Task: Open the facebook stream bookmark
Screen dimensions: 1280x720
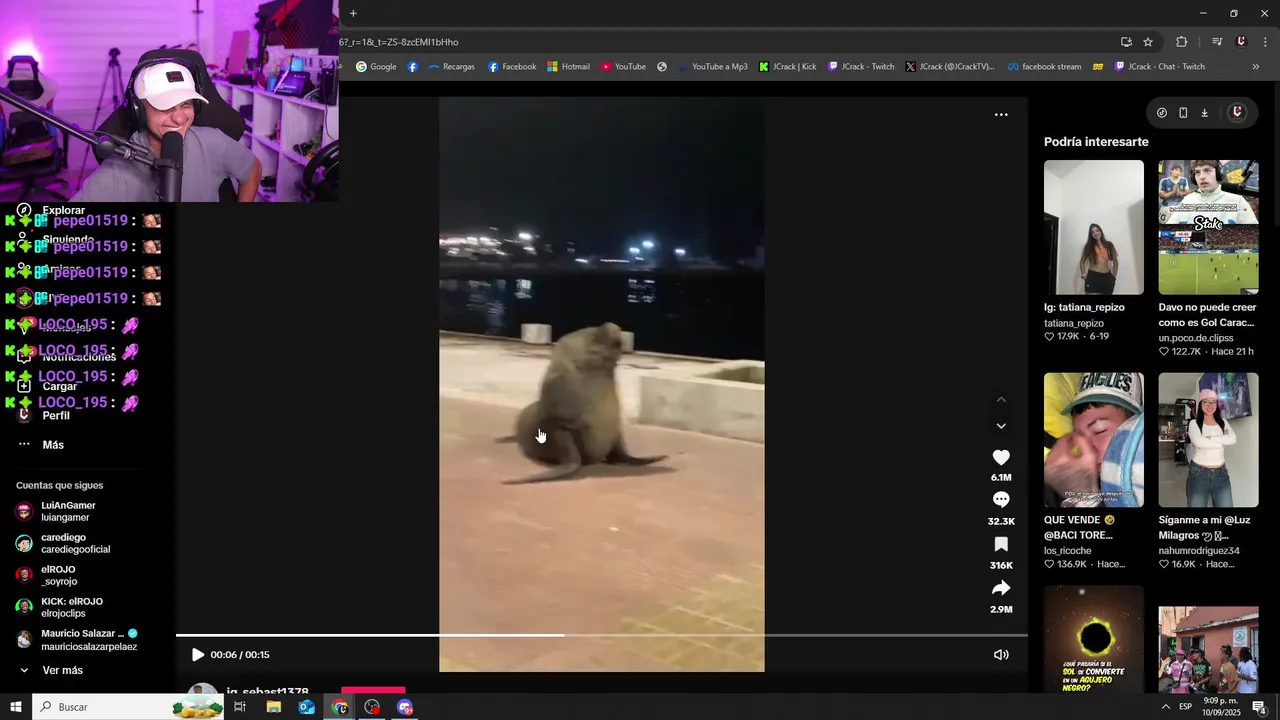Action: click(1044, 67)
